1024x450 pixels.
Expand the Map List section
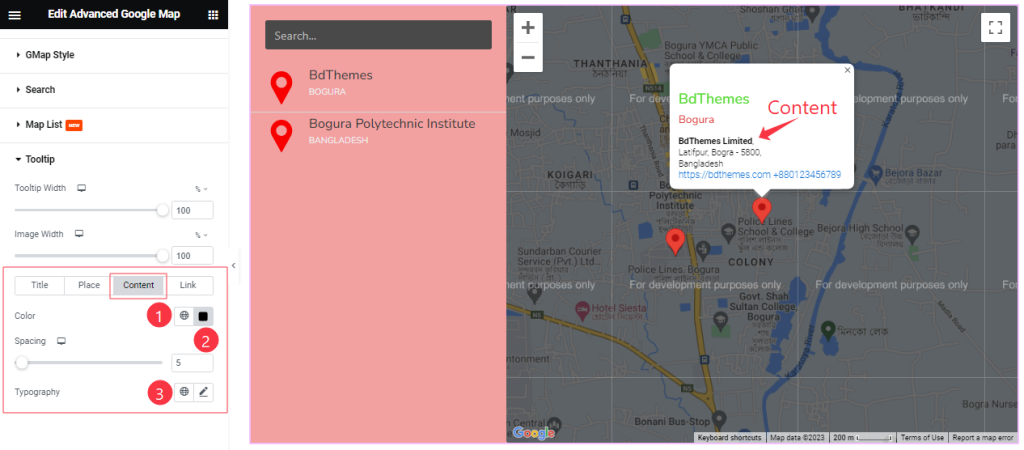[114, 125]
